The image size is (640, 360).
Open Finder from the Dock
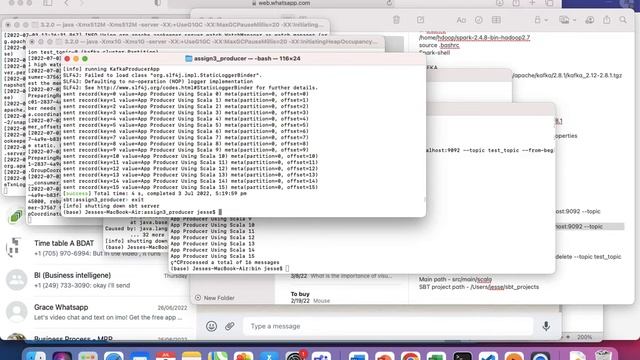36,357
